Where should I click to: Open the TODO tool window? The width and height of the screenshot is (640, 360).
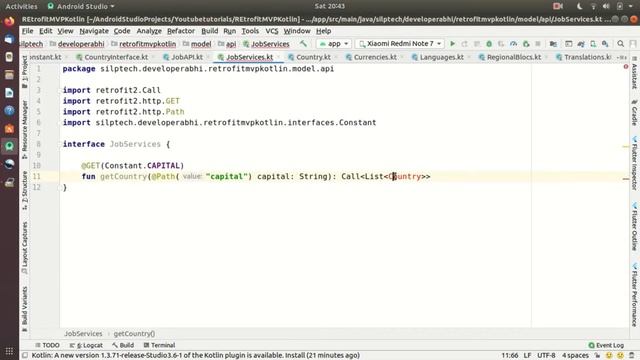click(x=47, y=345)
